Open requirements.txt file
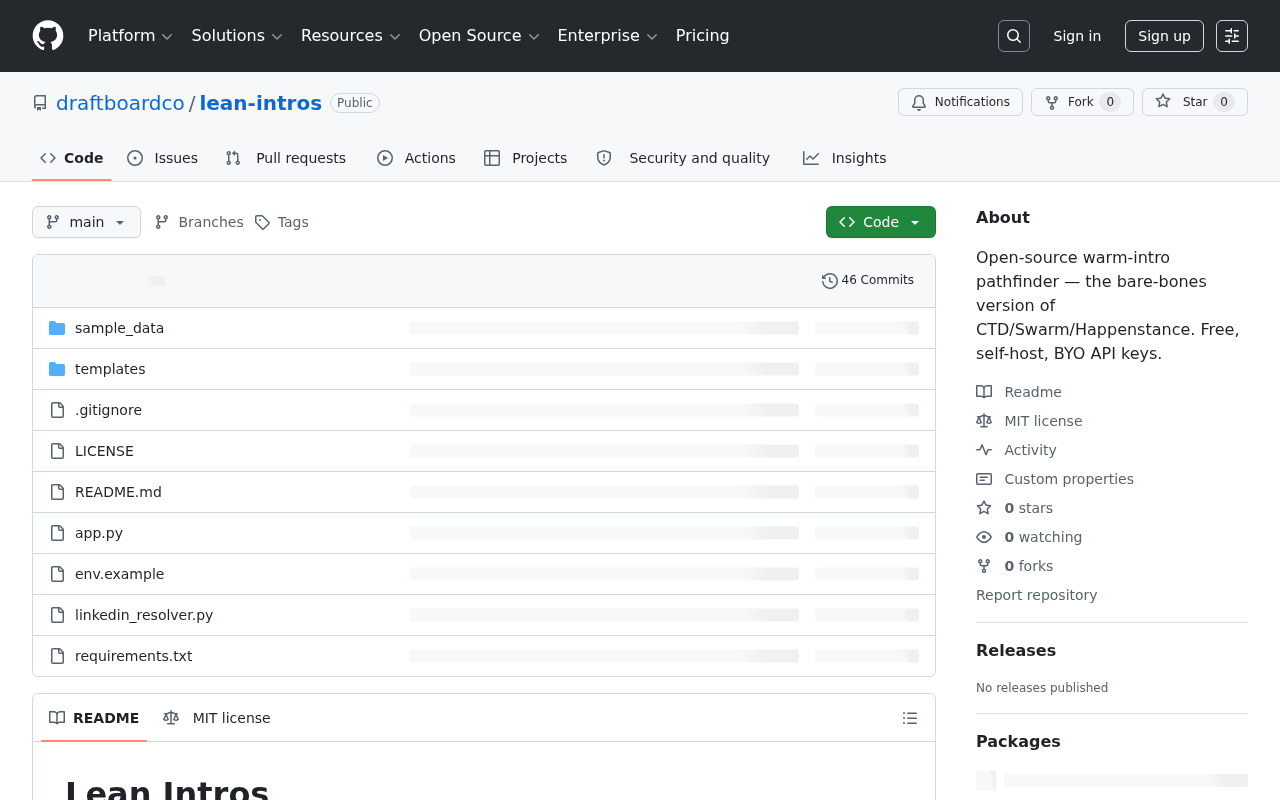Screen dimensions: 1280x800 tap(133, 656)
